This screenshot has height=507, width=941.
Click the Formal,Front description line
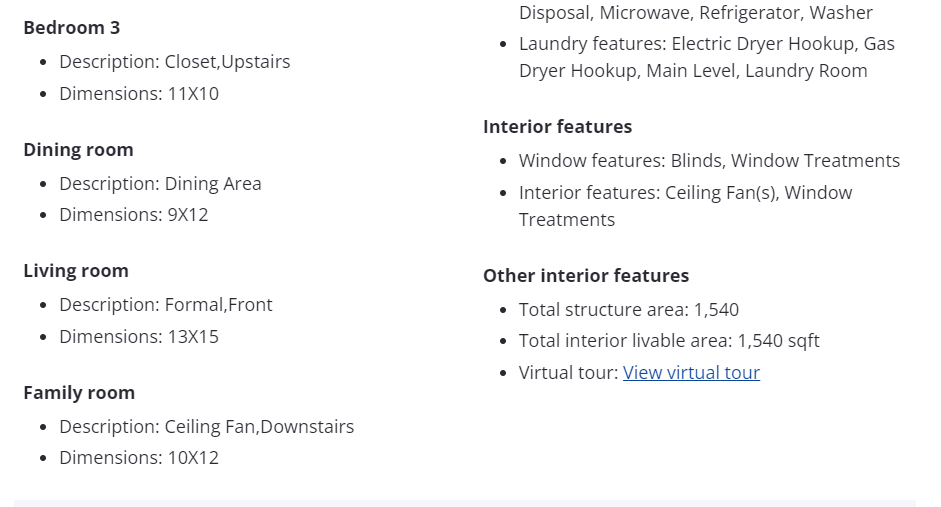tap(165, 305)
